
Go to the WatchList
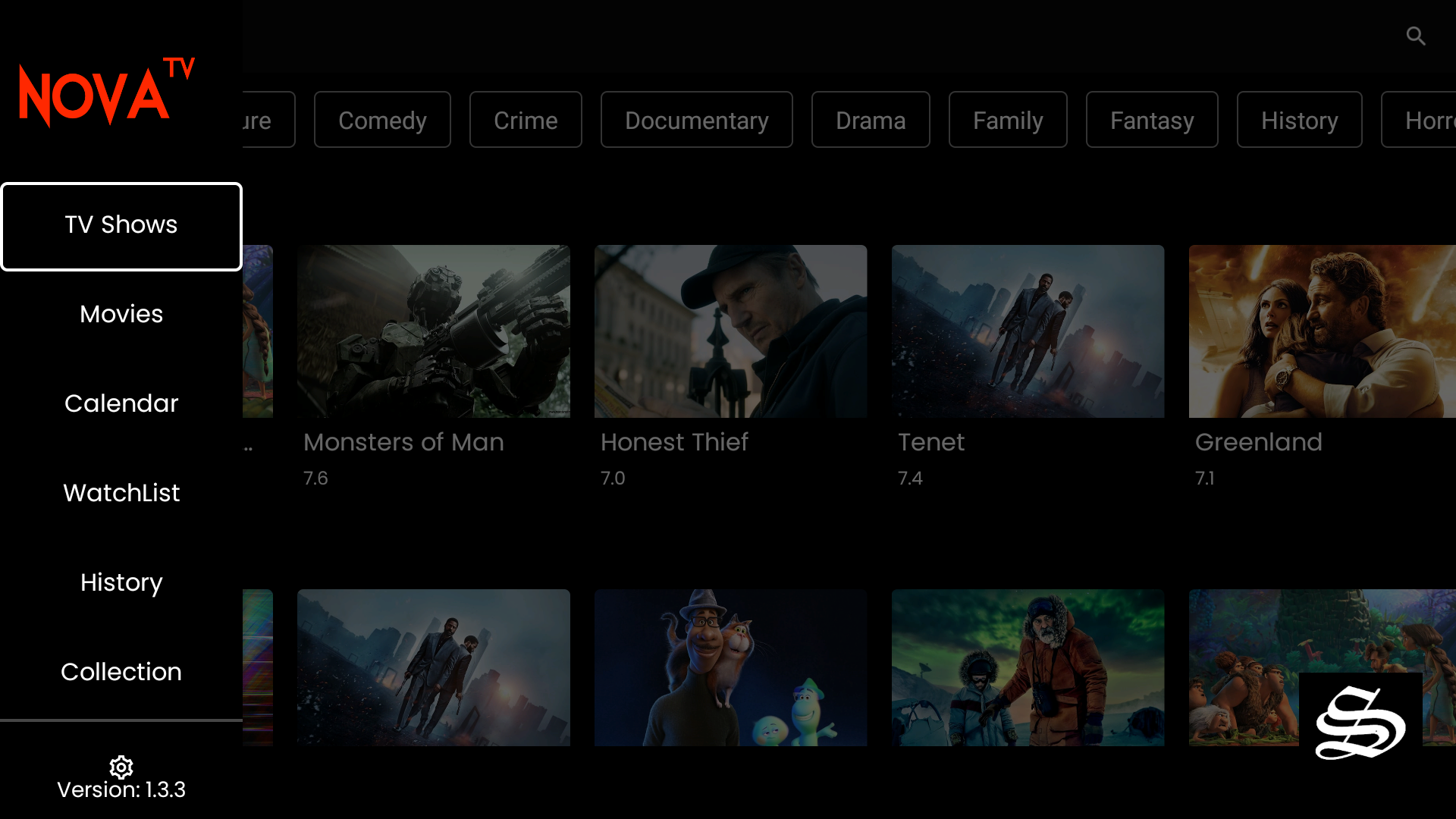pyautogui.click(x=121, y=493)
